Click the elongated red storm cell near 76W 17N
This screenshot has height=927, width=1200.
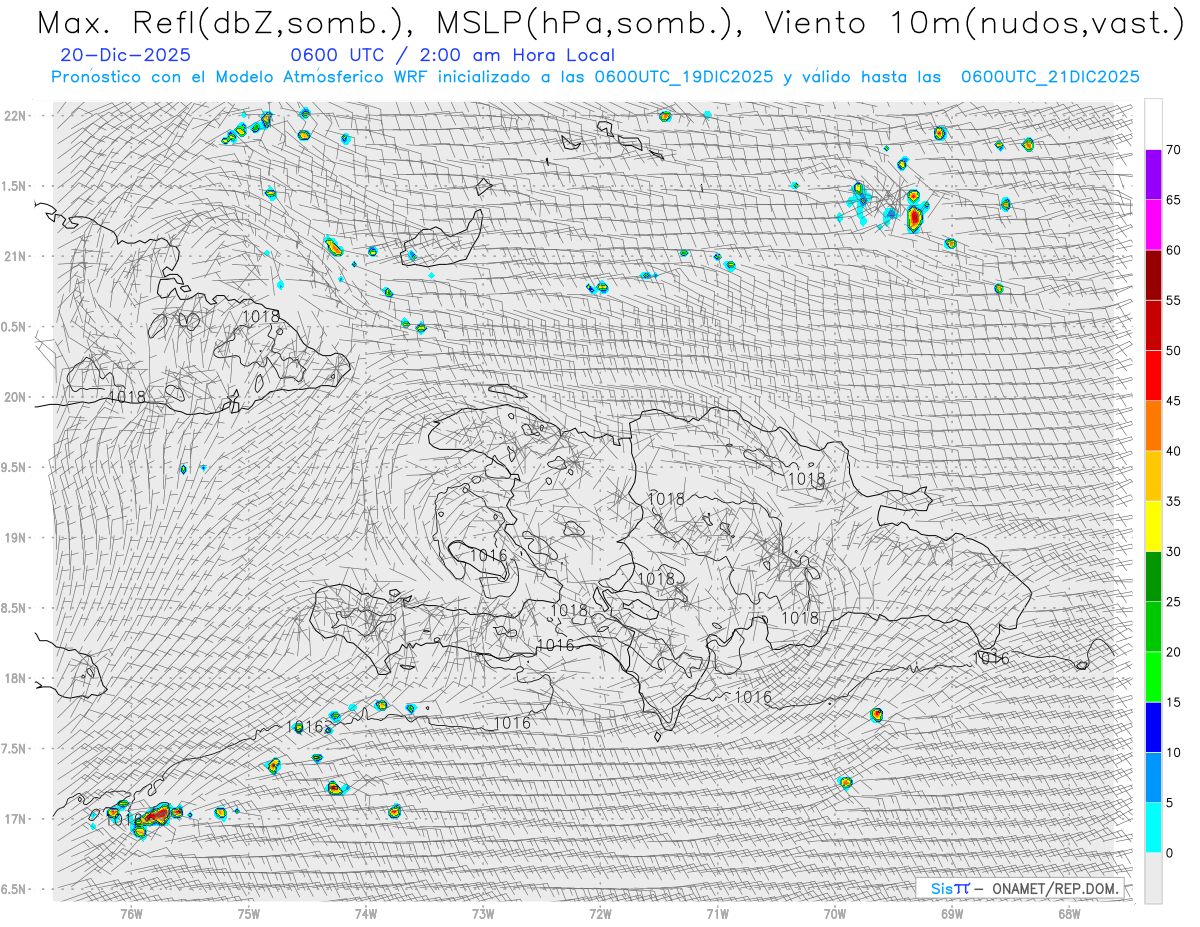[x=153, y=815]
